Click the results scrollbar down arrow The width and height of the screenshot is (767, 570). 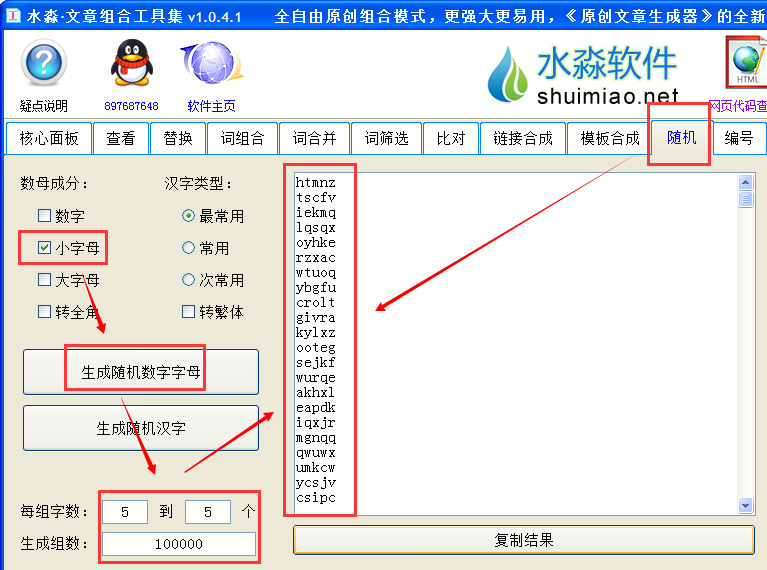point(745,506)
